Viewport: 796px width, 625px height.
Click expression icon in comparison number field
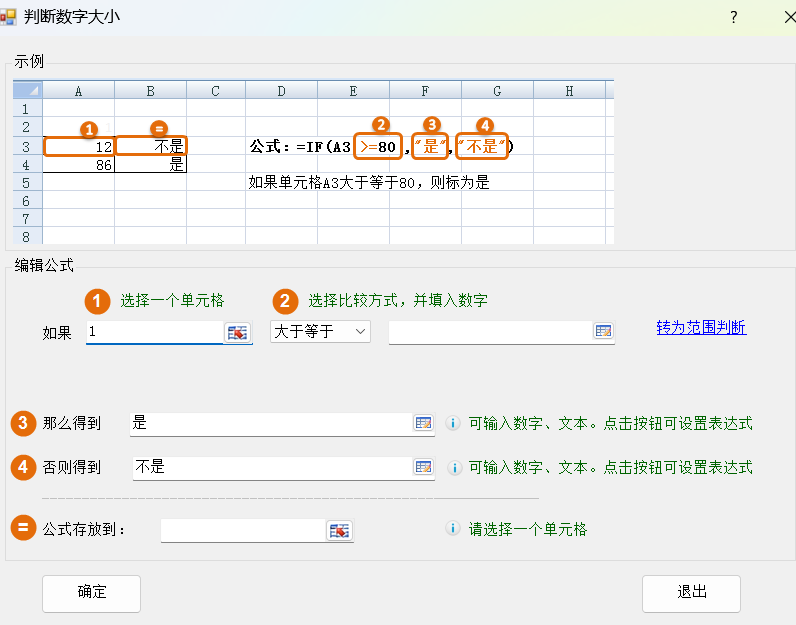603,331
